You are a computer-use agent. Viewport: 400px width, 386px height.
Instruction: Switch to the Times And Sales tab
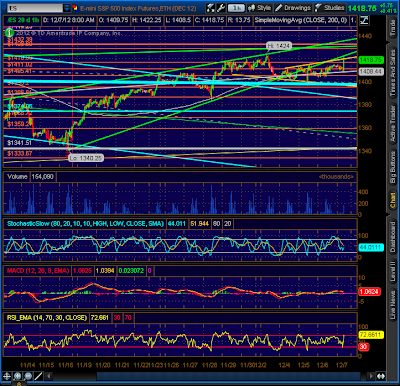tap(393, 73)
